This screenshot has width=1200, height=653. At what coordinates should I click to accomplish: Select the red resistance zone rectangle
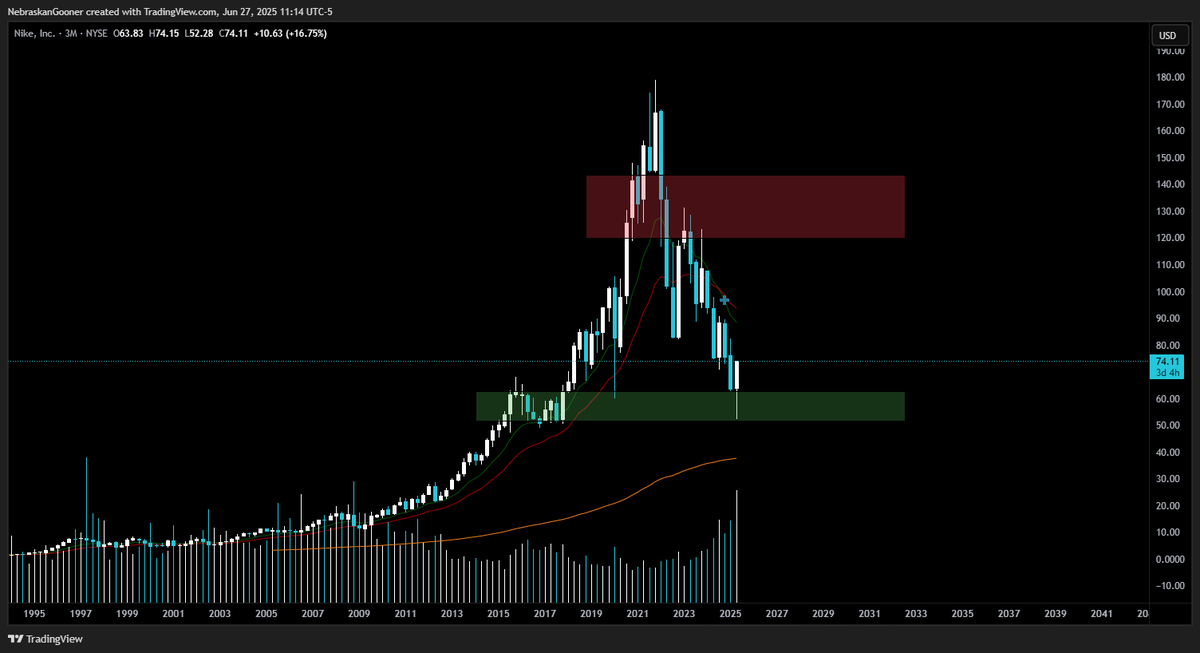point(745,206)
